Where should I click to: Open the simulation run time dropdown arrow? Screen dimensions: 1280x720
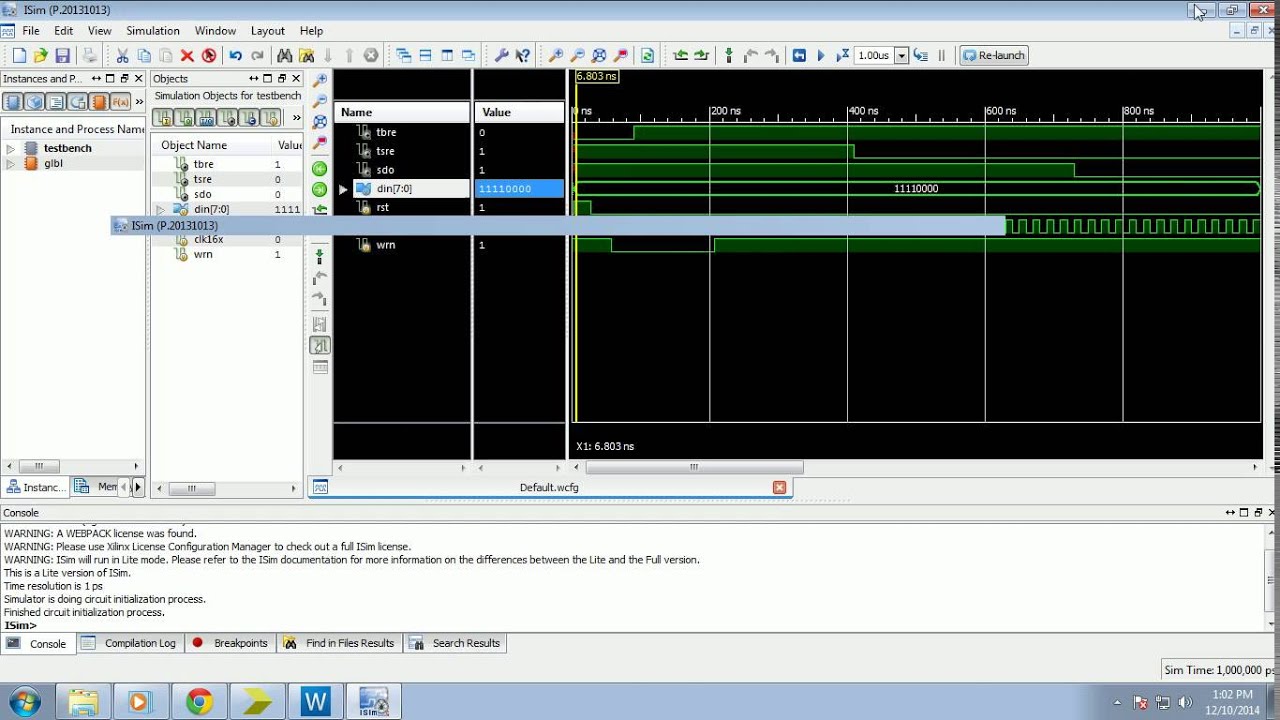coord(901,56)
